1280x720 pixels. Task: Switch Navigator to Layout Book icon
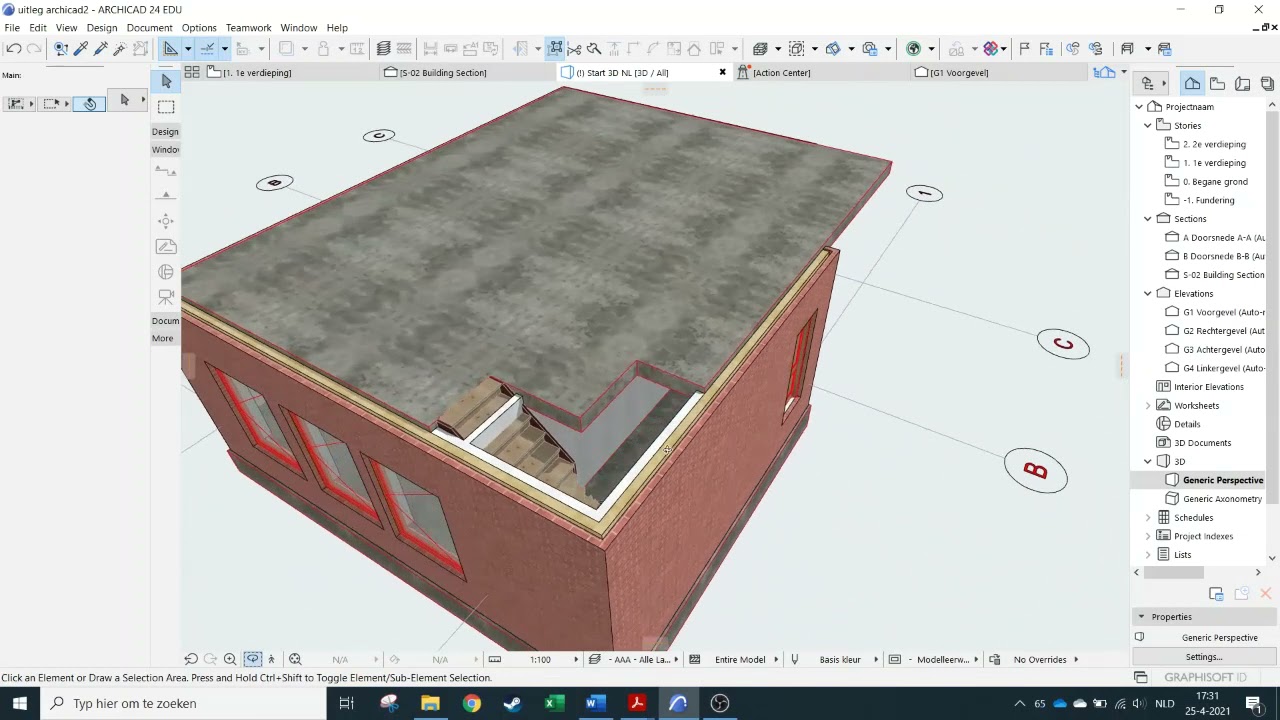point(1243,84)
